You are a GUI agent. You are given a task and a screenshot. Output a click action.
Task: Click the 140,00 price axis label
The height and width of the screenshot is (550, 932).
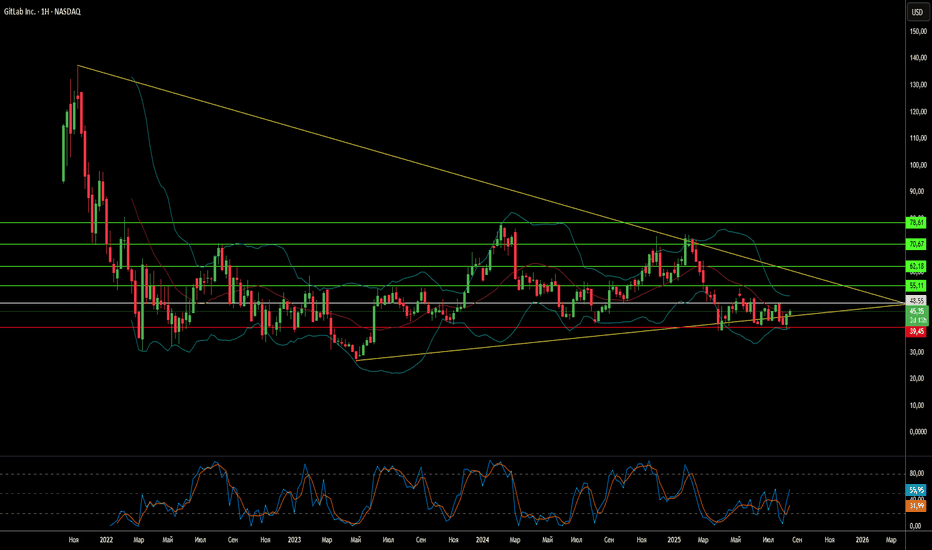click(x=918, y=58)
